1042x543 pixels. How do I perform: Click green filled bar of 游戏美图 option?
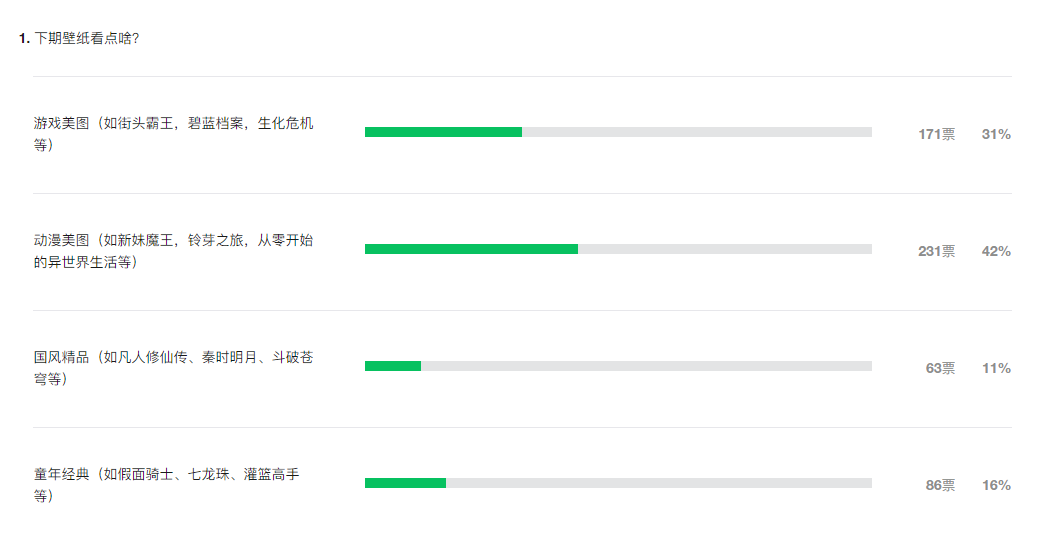(443, 132)
